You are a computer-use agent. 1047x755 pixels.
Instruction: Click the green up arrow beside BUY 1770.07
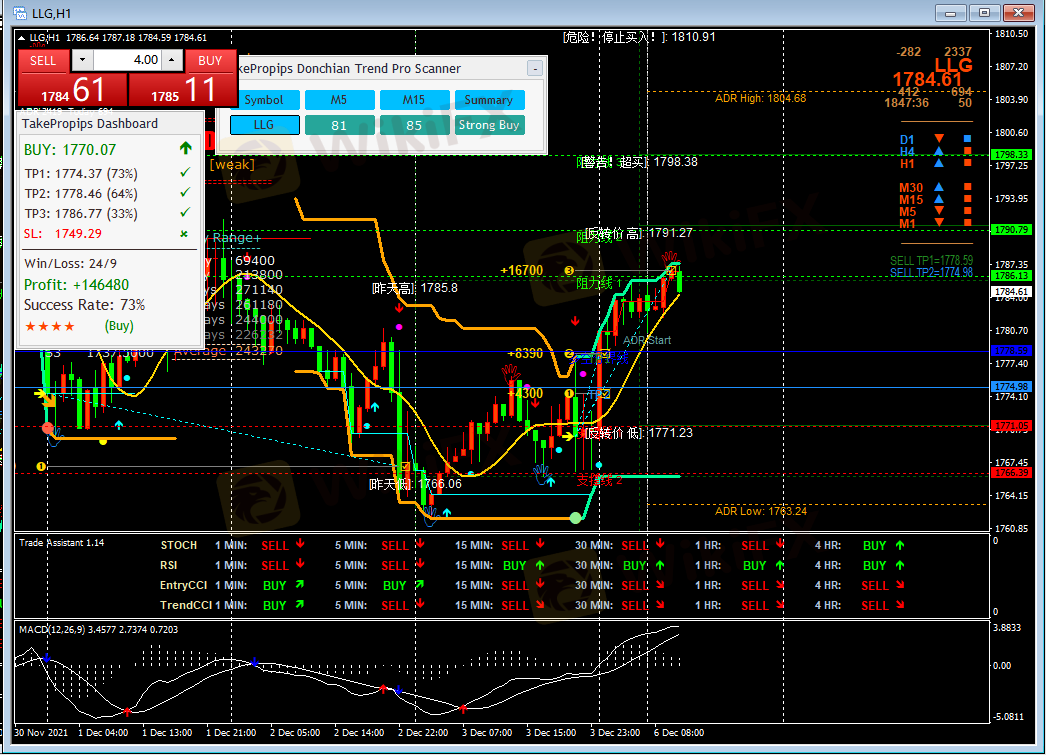pyautogui.click(x=185, y=149)
